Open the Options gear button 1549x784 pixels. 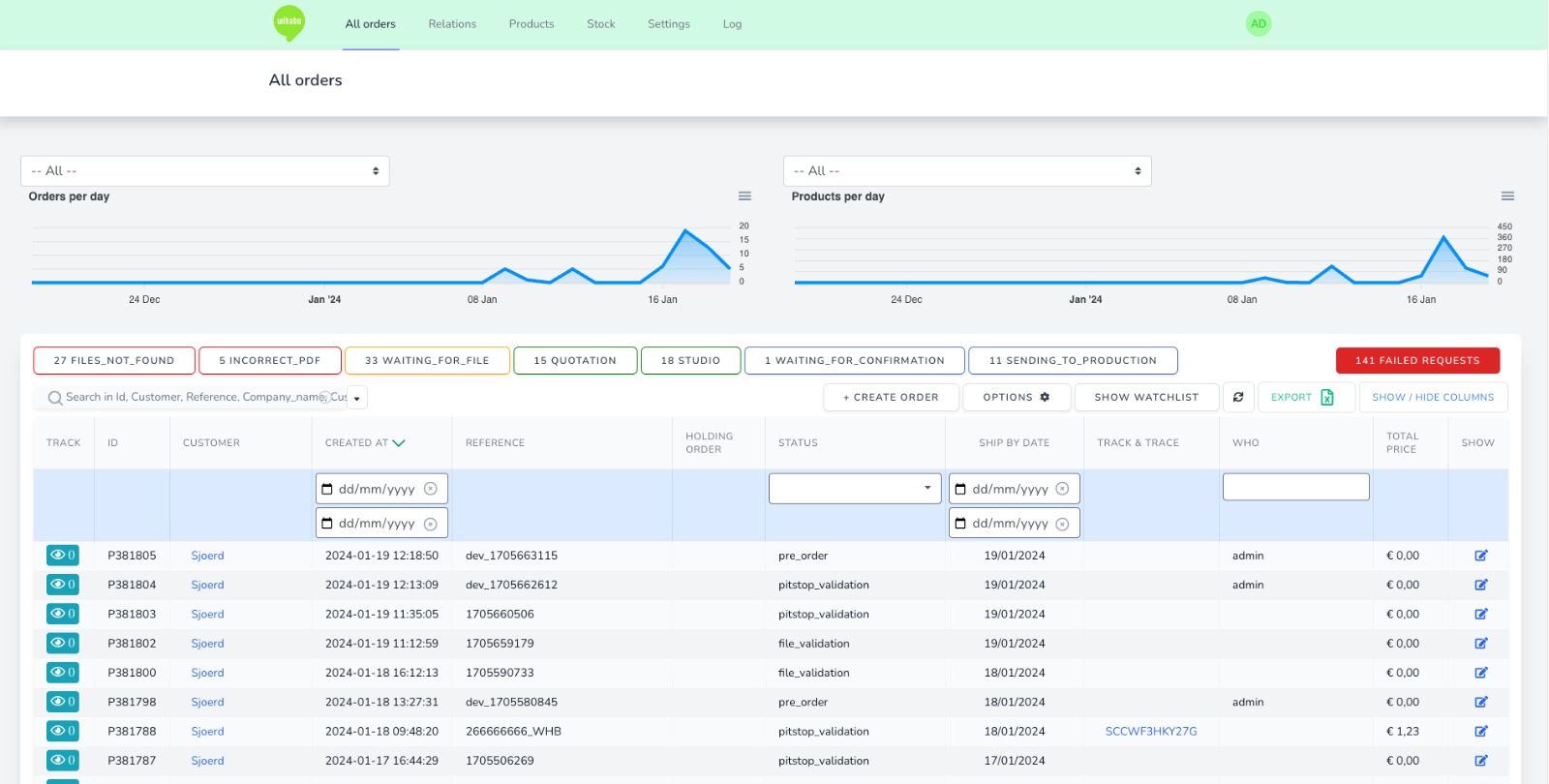click(x=1017, y=397)
